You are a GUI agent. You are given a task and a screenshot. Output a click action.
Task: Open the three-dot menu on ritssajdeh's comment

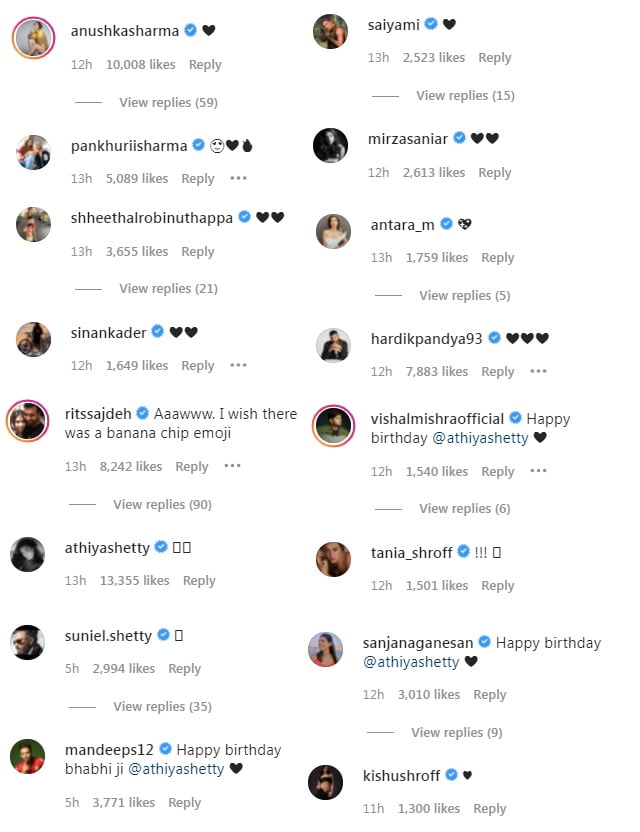click(232, 466)
